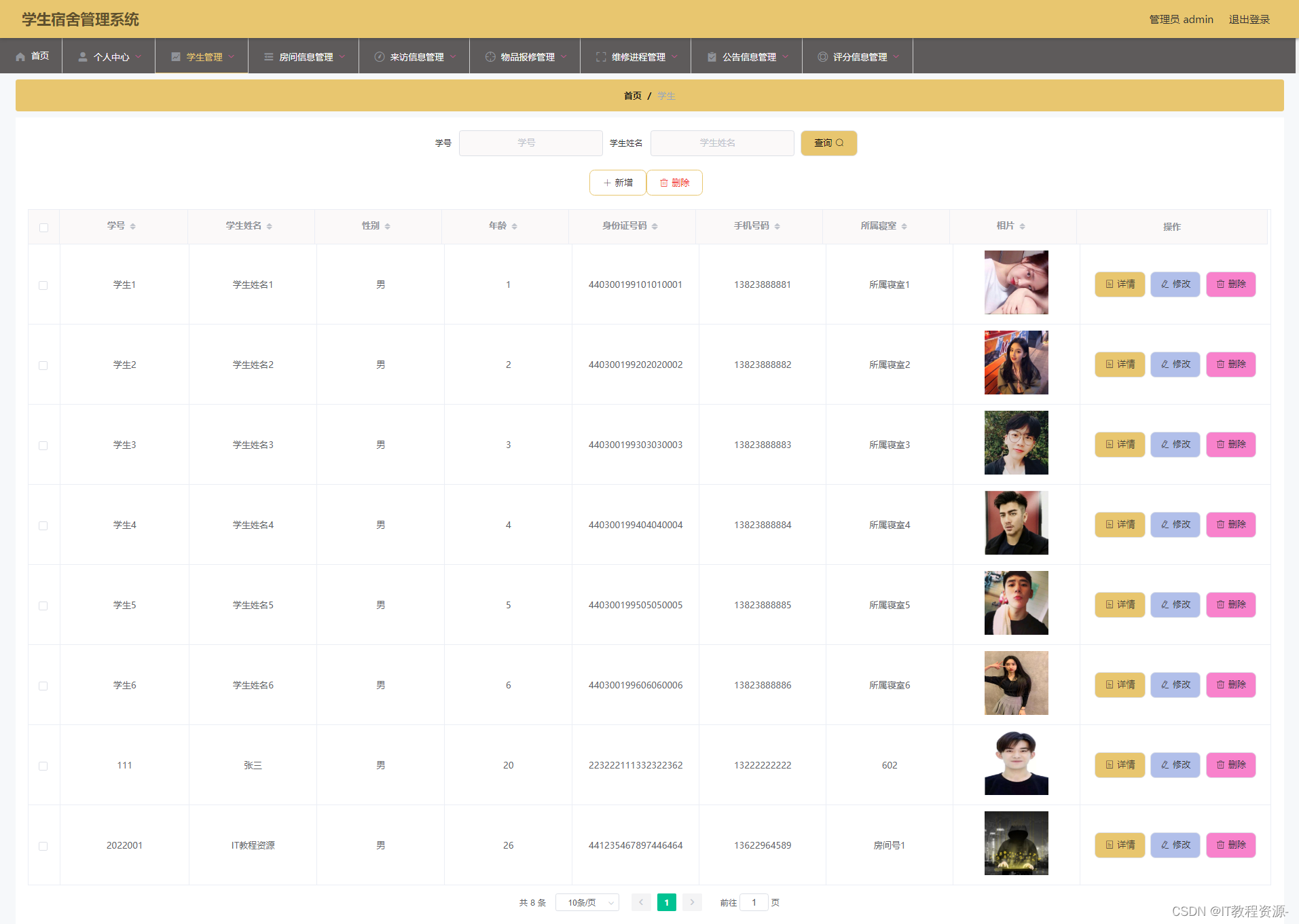
Task: Click the sort arrows beside 手机号码 header
Action: 777,226
